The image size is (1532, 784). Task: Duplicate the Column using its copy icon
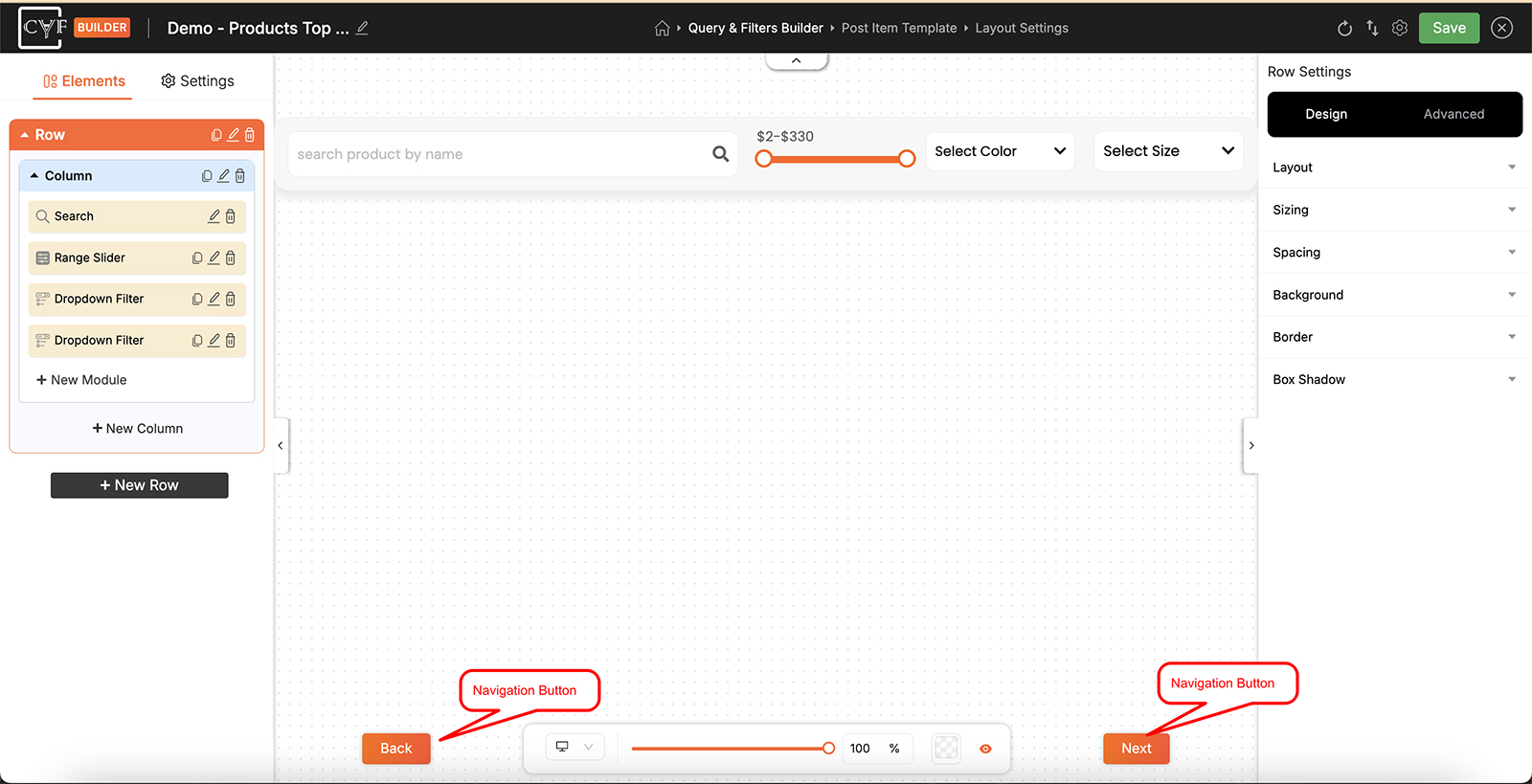click(207, 176)
